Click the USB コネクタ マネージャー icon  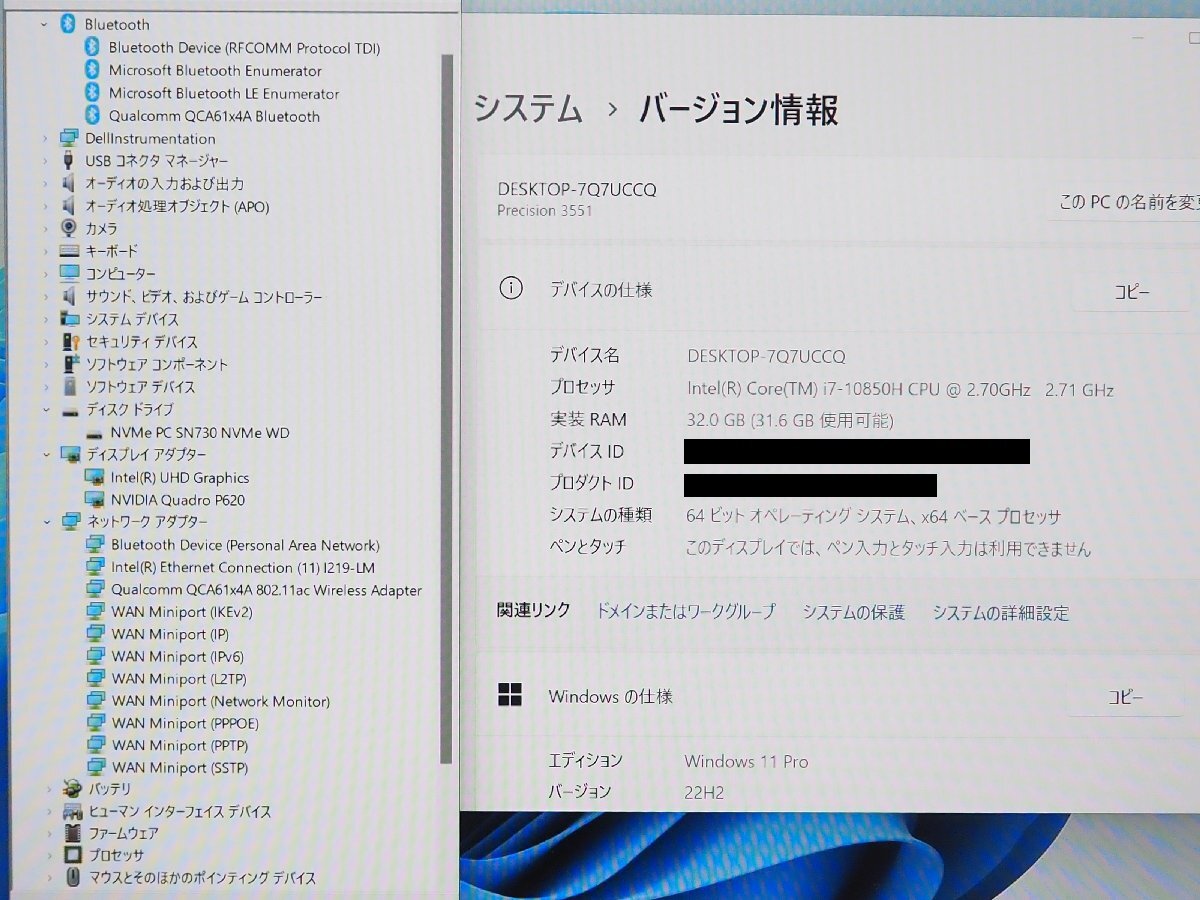68,161
